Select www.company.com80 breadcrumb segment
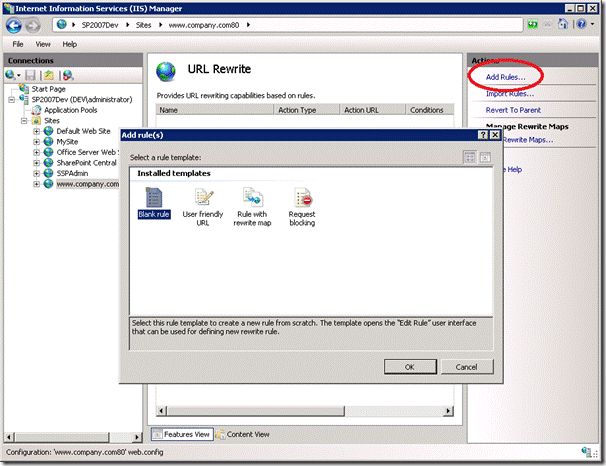606x466 pixels. click(204, 25)
